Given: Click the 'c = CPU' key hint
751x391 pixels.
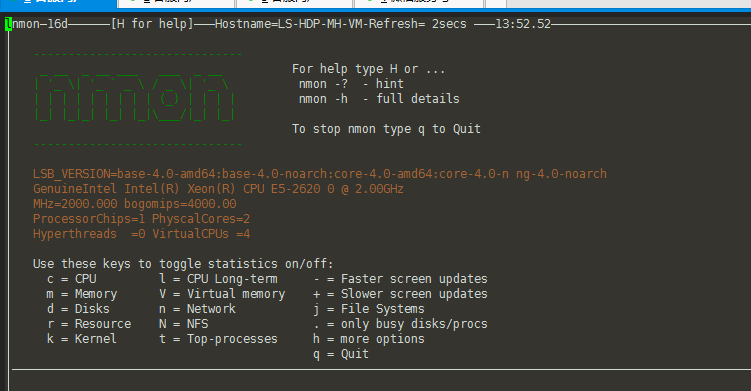Looking at the screenshot, I should click(72, 279).
